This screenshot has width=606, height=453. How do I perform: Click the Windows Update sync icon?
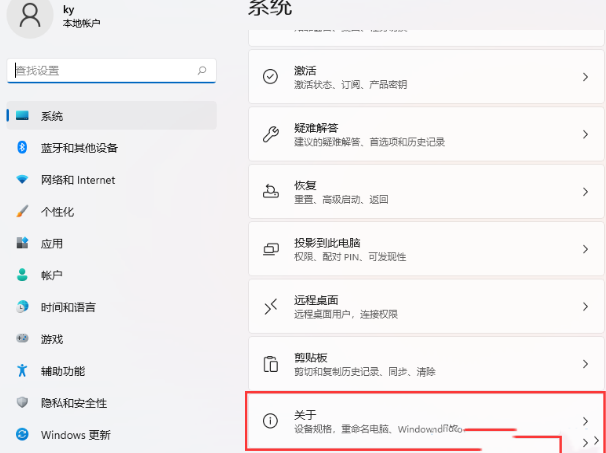pos(21,435)
